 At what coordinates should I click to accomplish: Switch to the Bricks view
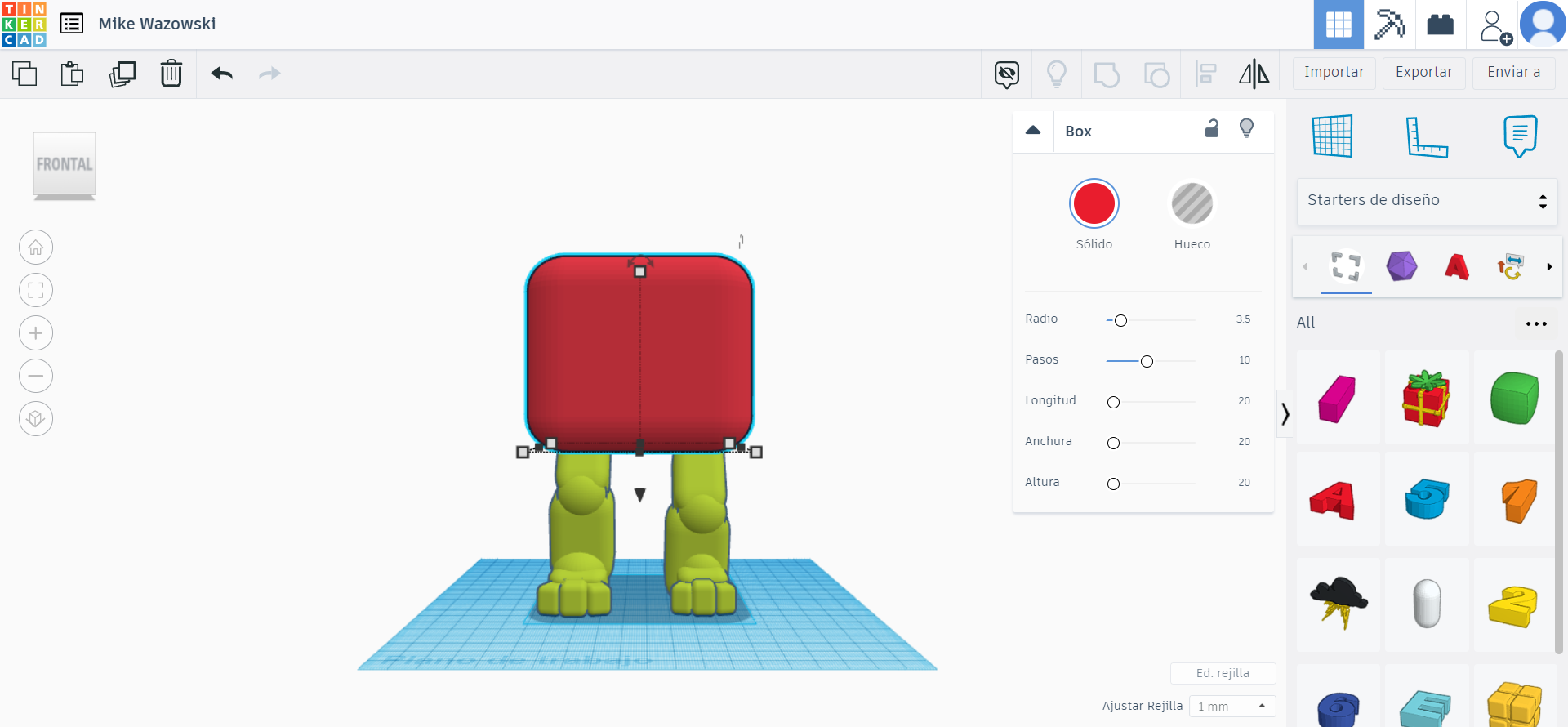tap(1440, 25)
